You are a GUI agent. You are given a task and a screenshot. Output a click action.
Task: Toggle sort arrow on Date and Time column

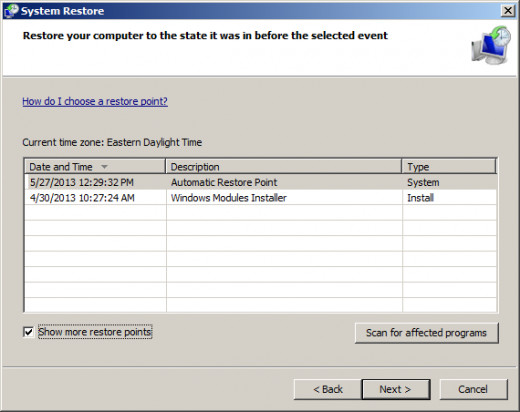click(104, 166)
